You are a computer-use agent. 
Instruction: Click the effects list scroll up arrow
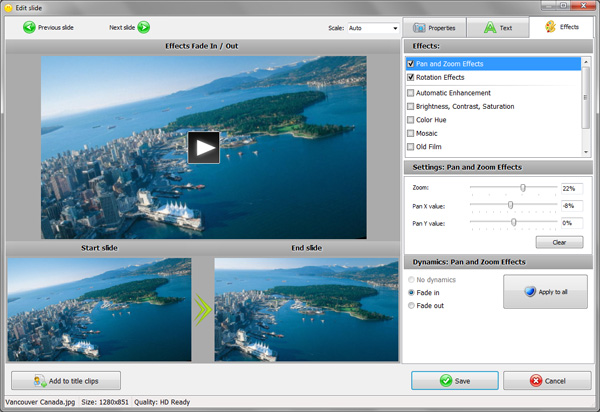tap(586, 62)
